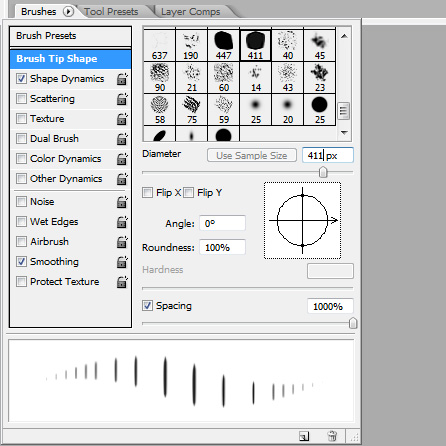Click brush list scroll down arrow
The image size is (446, 446).
(x=344, y=133)
